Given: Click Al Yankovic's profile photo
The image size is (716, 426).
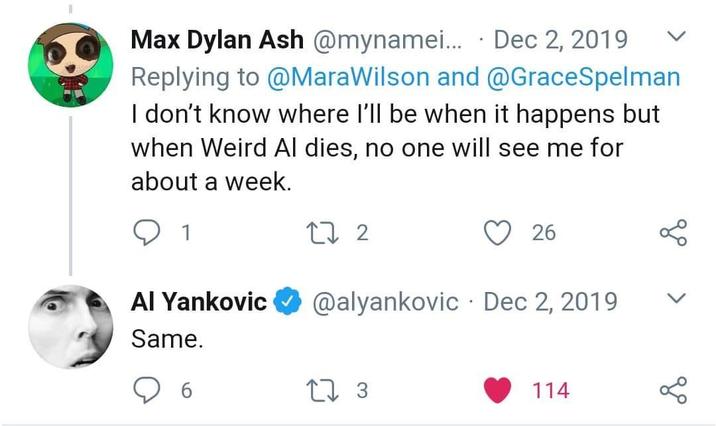Looking at the screenshot, I should 67,325.
